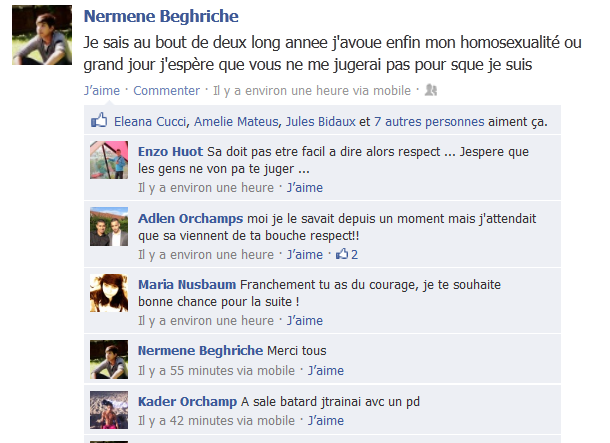The width and height of the screenshot is (610, 443).
Task: Like Kader Orchamp's comment
Action: (x=326, y=421)
